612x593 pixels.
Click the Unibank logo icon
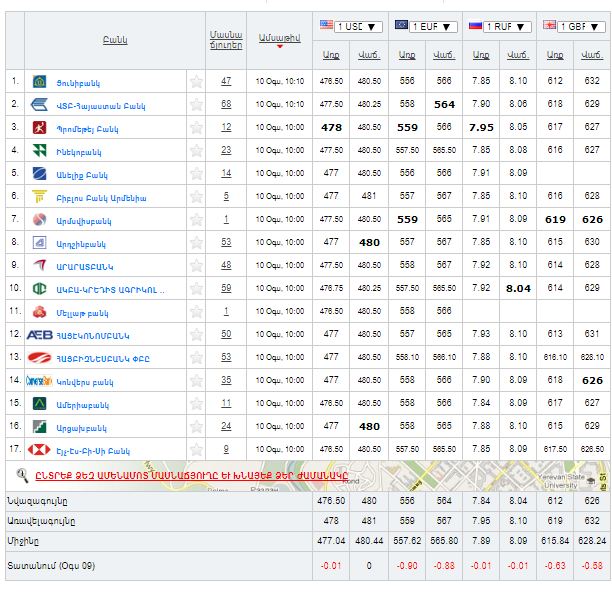click(x=40, y=81)
